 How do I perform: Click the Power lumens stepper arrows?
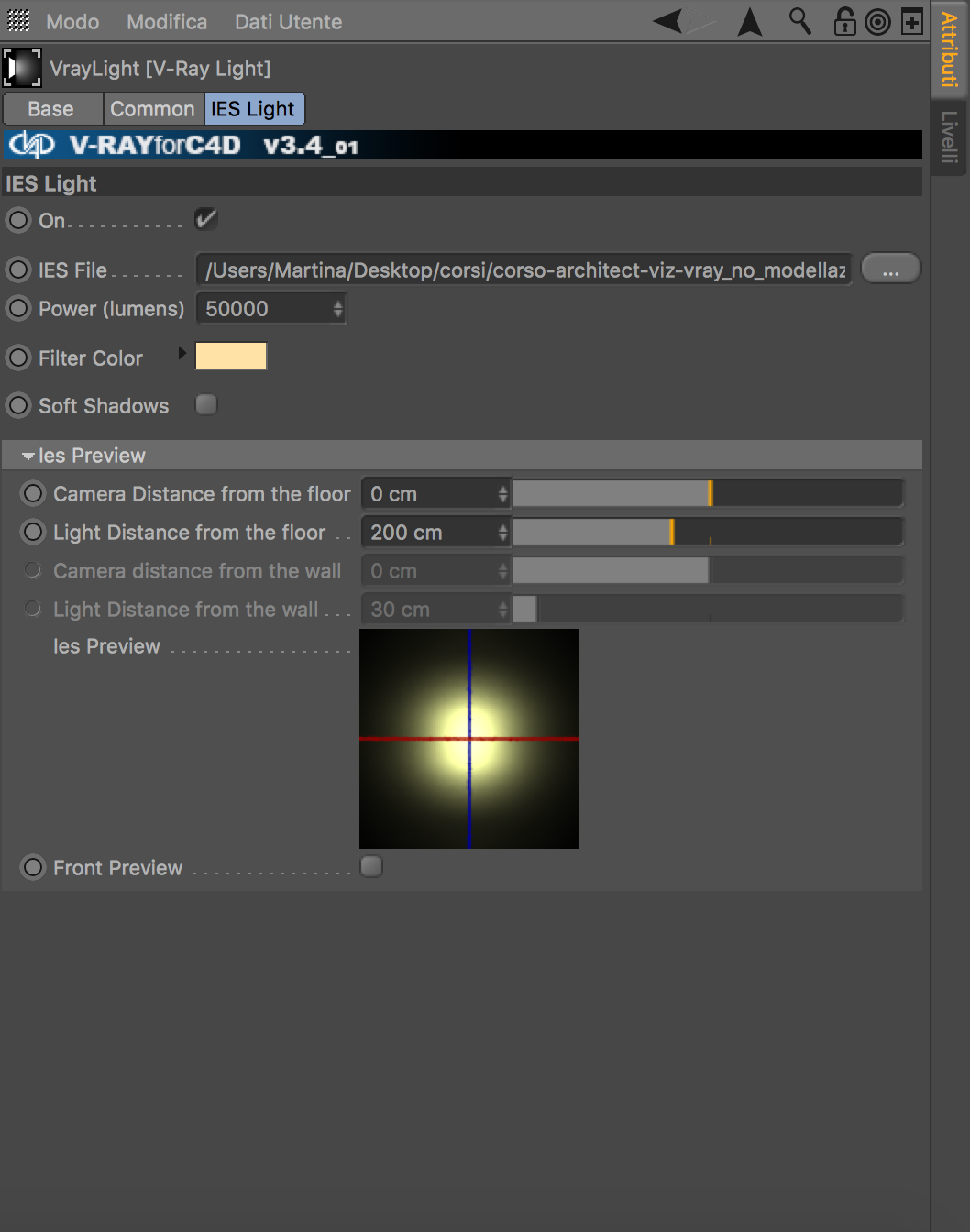[x=337, y=309]
